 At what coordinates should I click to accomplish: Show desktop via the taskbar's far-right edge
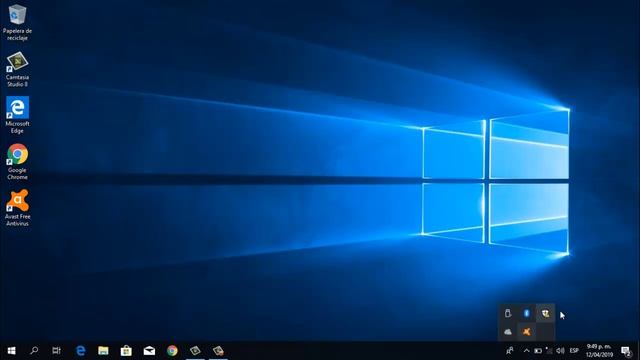638,351
